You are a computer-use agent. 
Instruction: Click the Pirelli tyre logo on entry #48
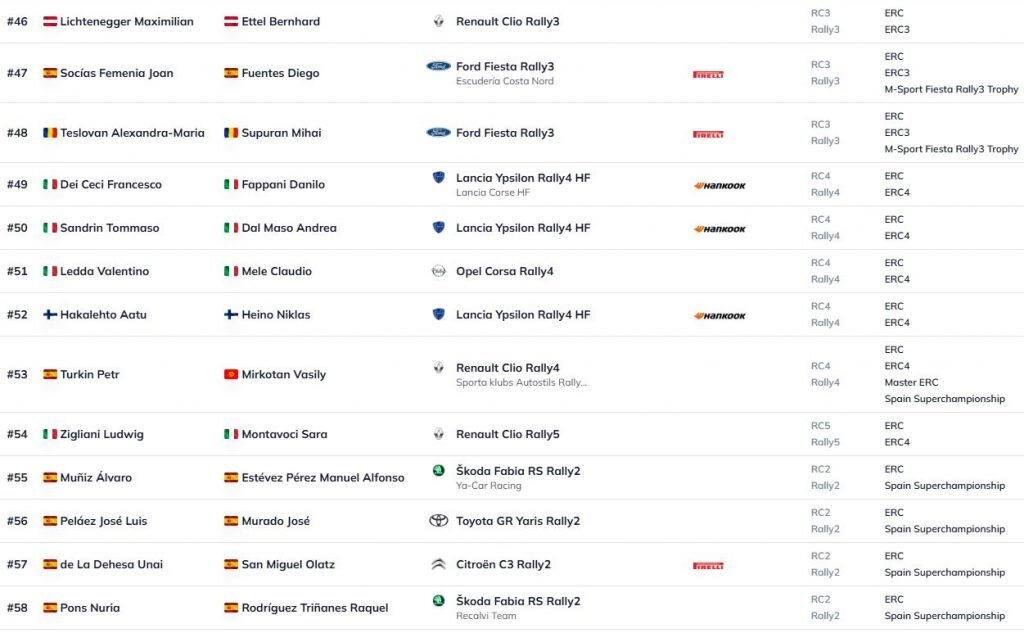coord(708,133)
